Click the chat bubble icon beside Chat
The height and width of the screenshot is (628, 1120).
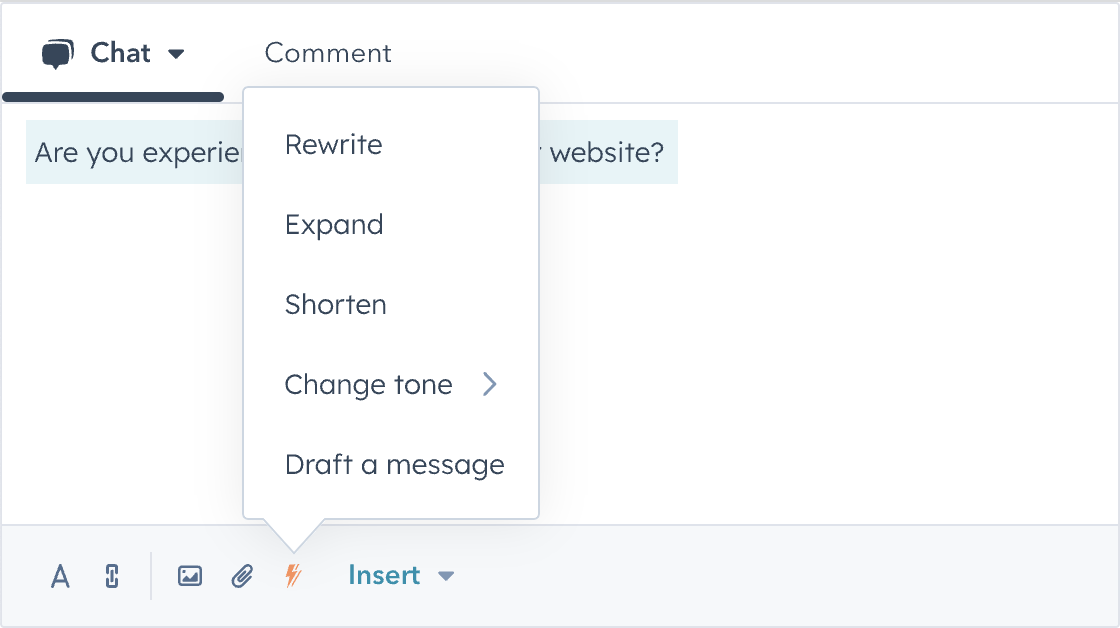click(x=57, y=52)
